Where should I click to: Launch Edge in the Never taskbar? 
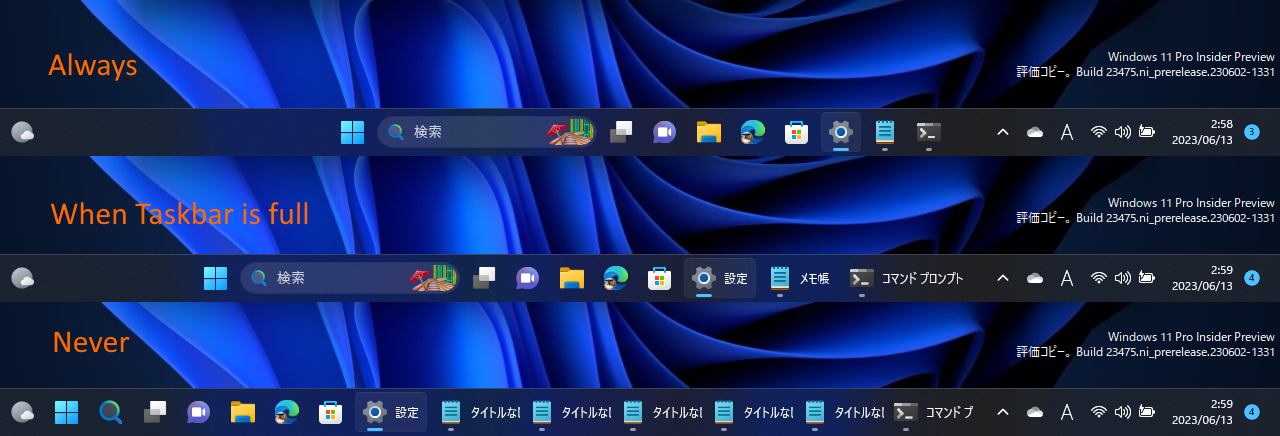[286, 411]
